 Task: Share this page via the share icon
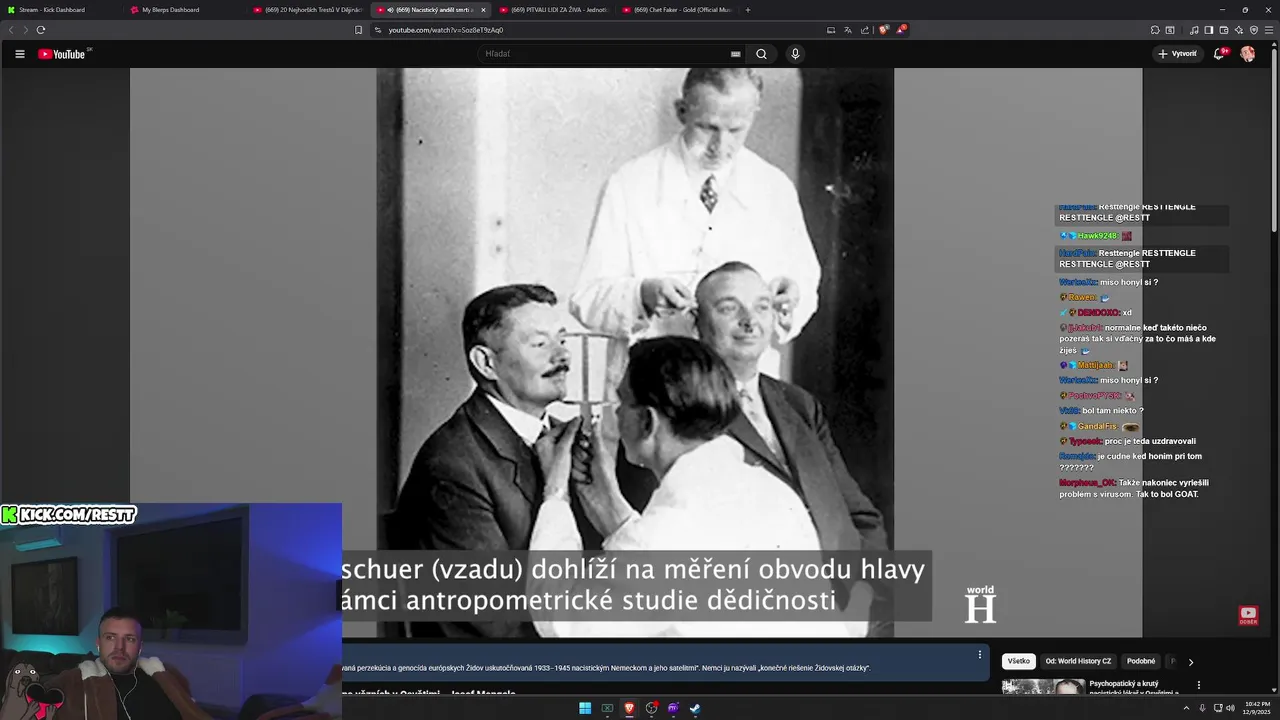pyautogui.click(x=864, y=30)
